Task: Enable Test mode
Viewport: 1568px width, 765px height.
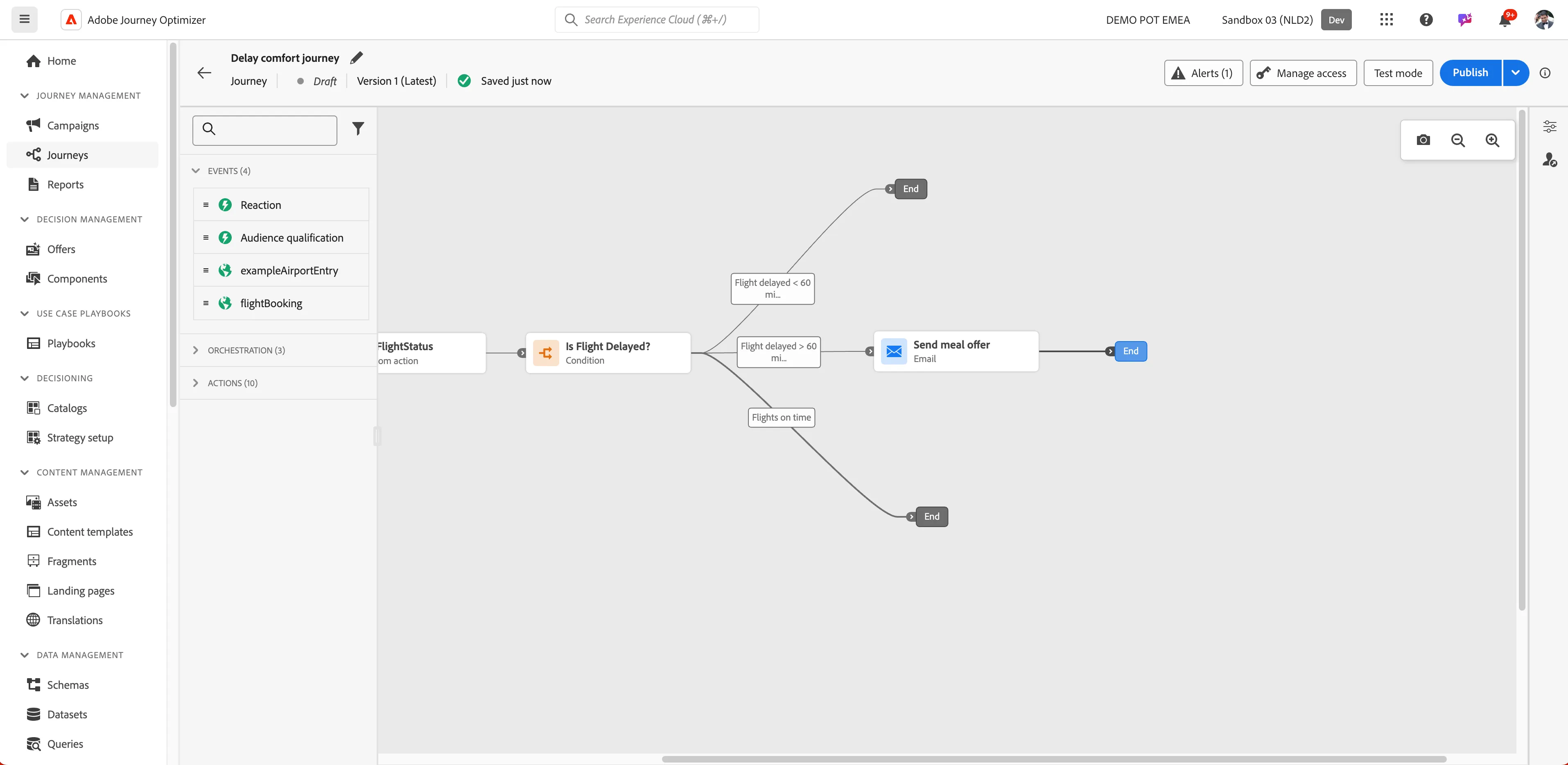Action: point(1398,73)
